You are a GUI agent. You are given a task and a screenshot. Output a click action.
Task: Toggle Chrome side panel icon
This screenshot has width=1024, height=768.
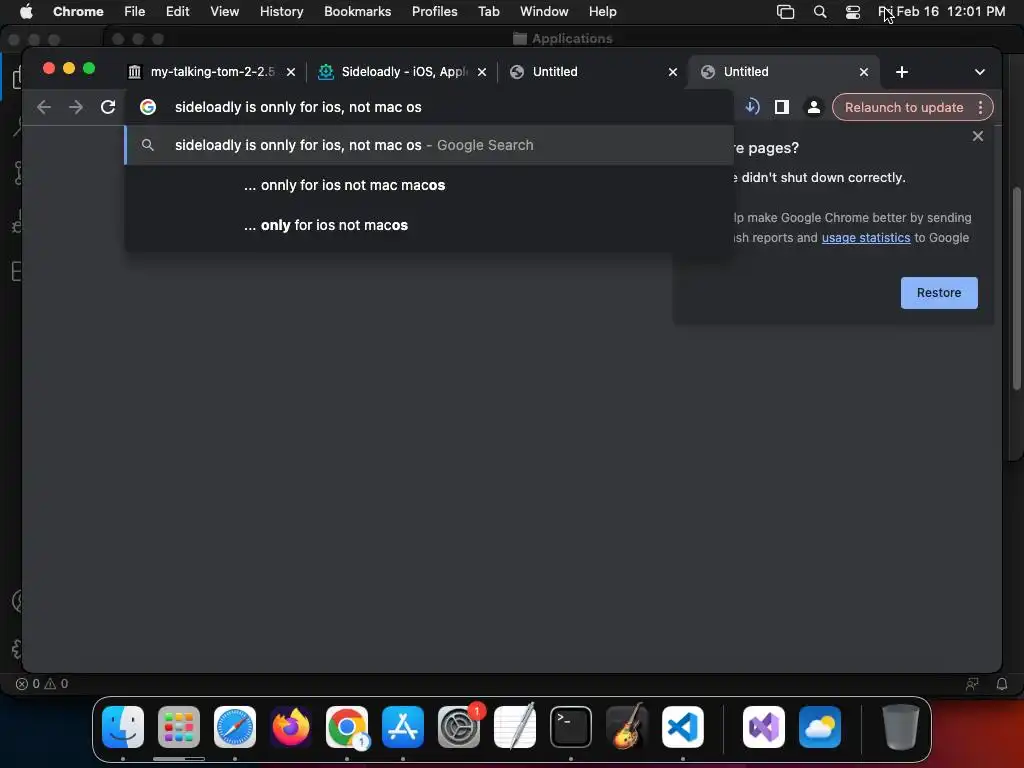(x=782, y=107)
